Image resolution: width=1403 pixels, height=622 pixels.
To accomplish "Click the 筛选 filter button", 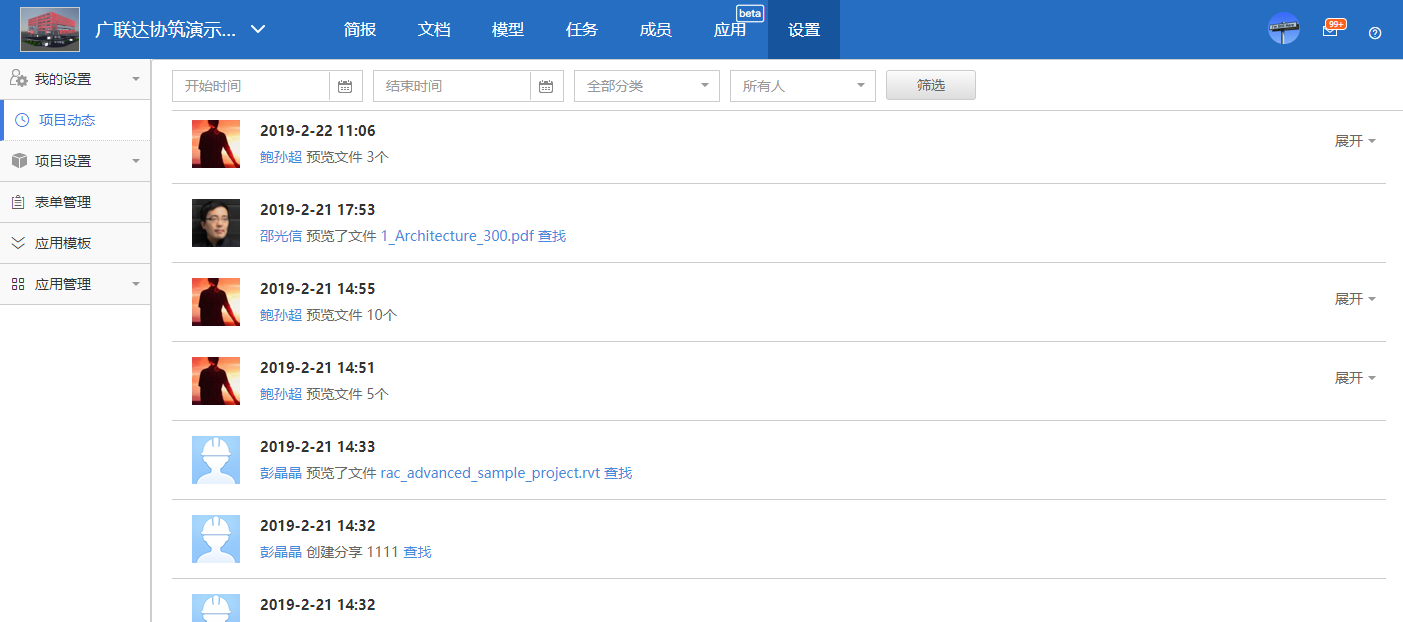I will tap(930, 85).
